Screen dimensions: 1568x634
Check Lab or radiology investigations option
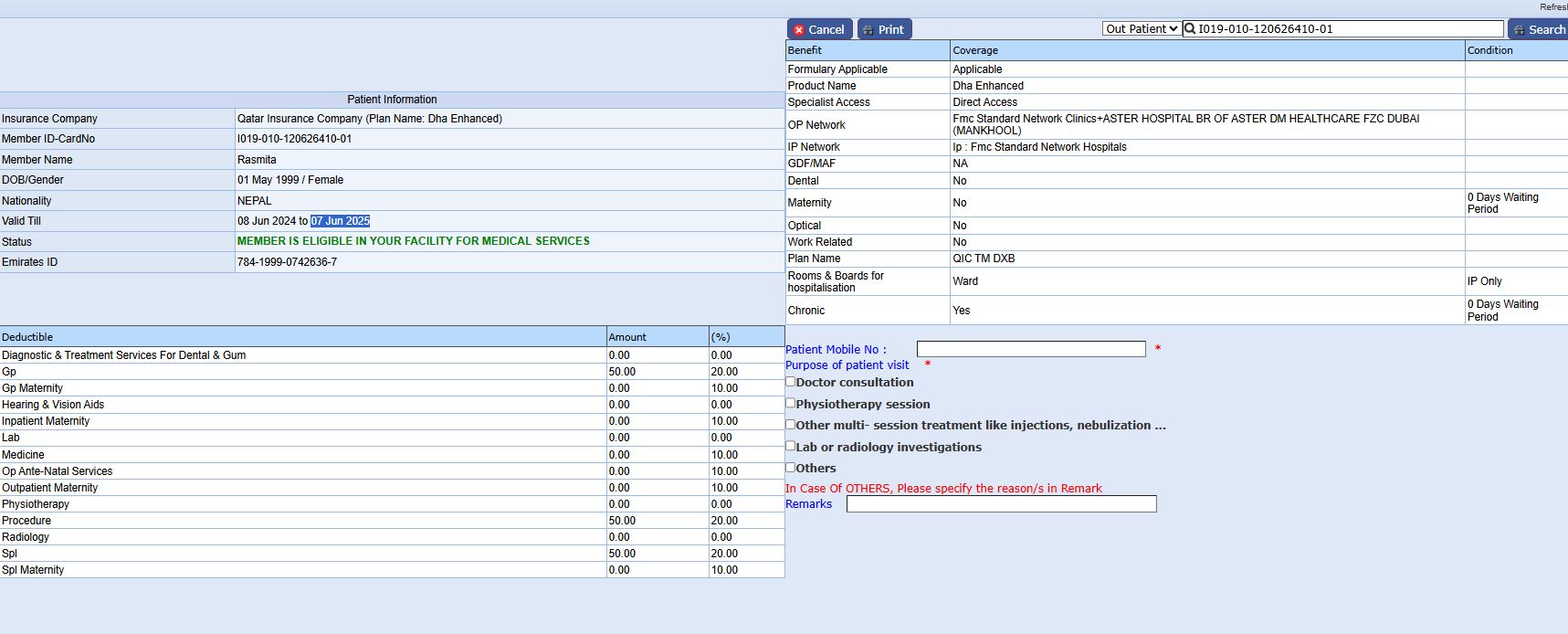(791, 446)
